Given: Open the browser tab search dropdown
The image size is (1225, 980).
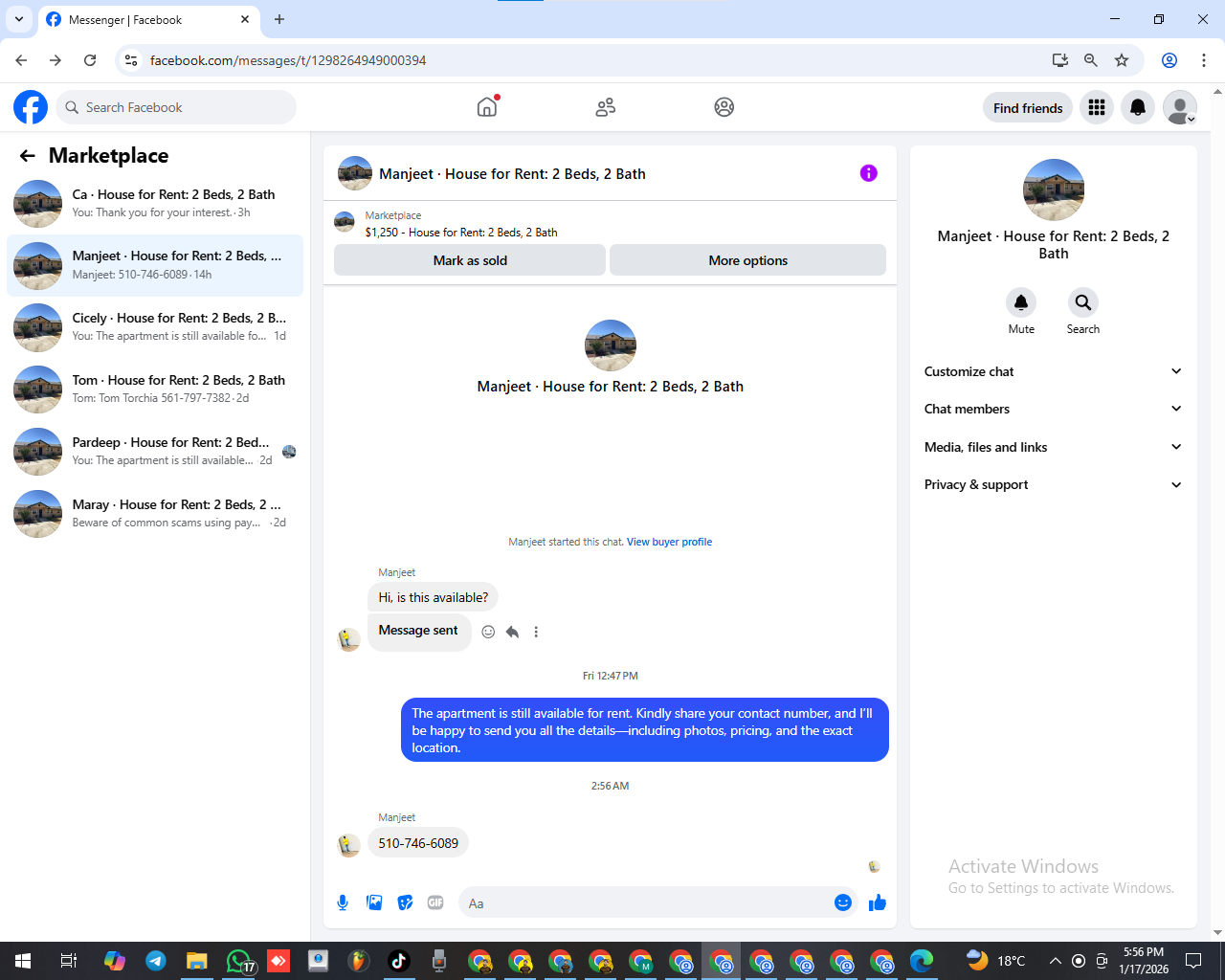Looking at the screenshot, I should coord(18,19).
